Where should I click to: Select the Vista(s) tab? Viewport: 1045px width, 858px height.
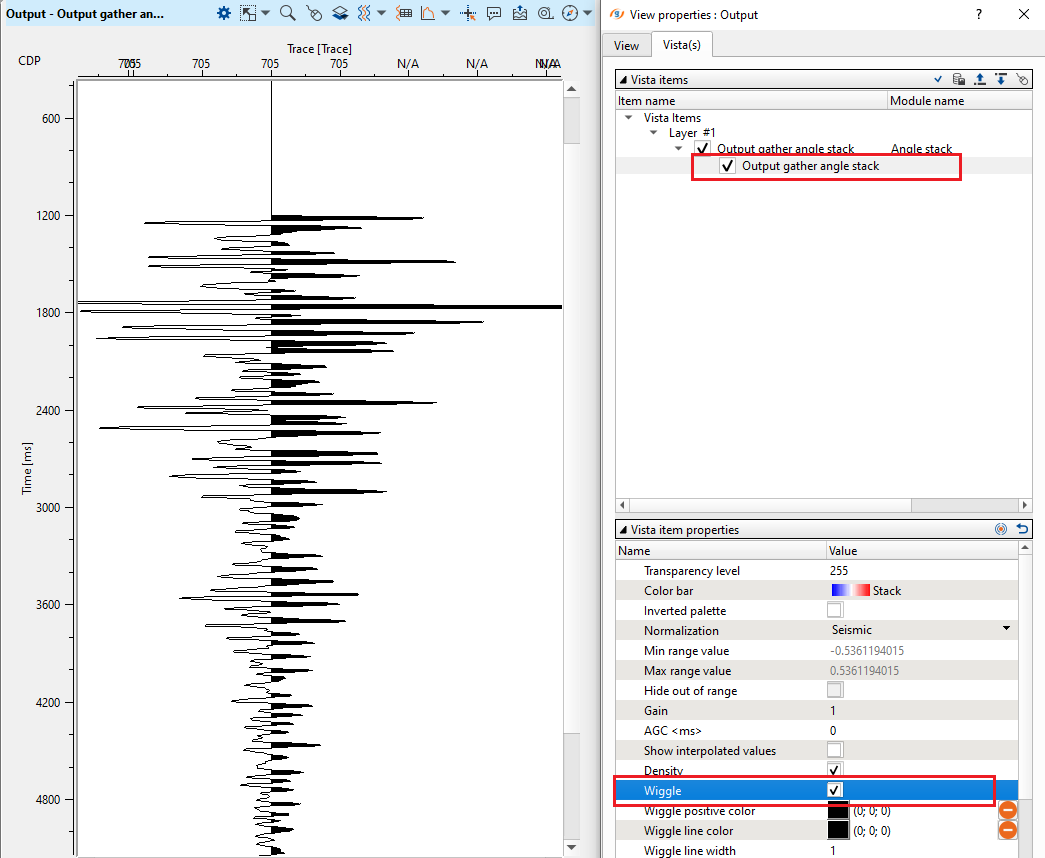tap(681, 45)
